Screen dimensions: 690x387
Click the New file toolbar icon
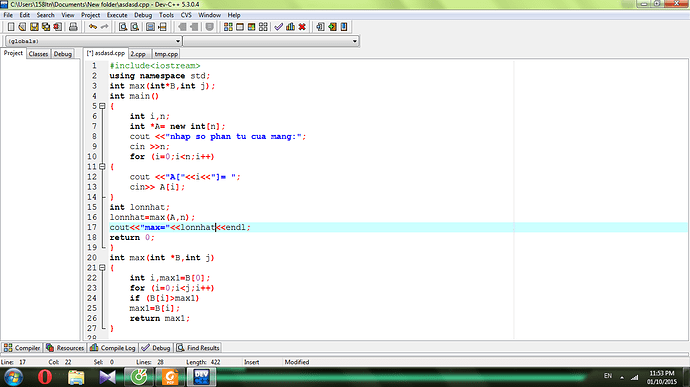click(x=11, y=27)
